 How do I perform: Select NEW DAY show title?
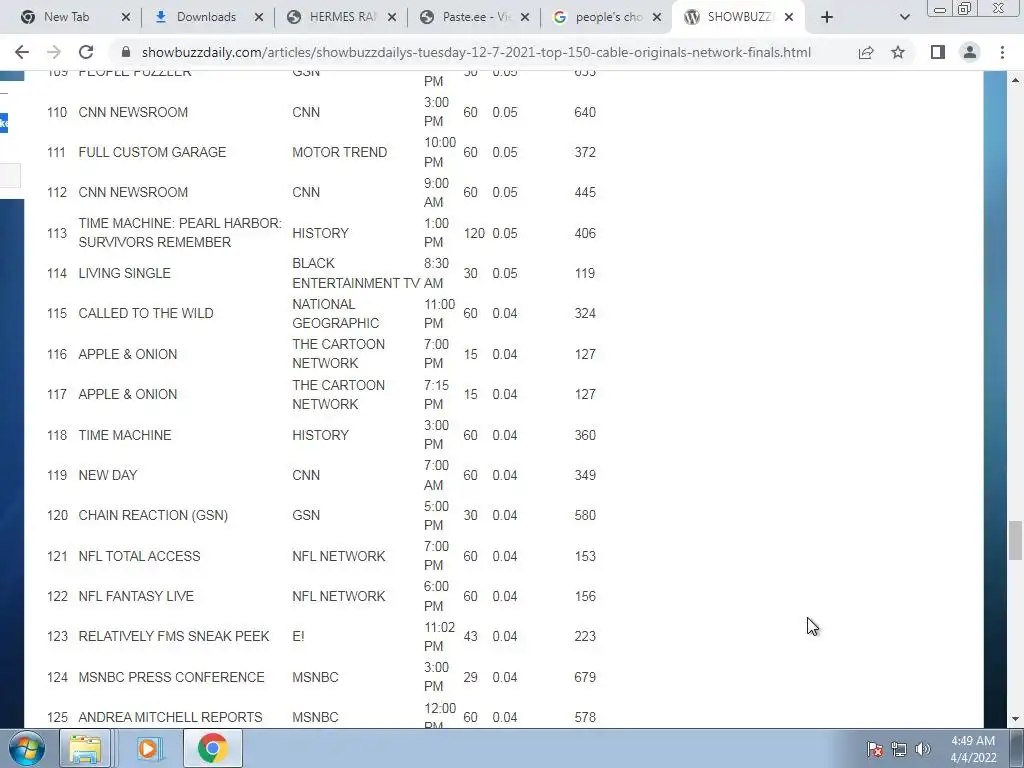[x=108, y=475]
